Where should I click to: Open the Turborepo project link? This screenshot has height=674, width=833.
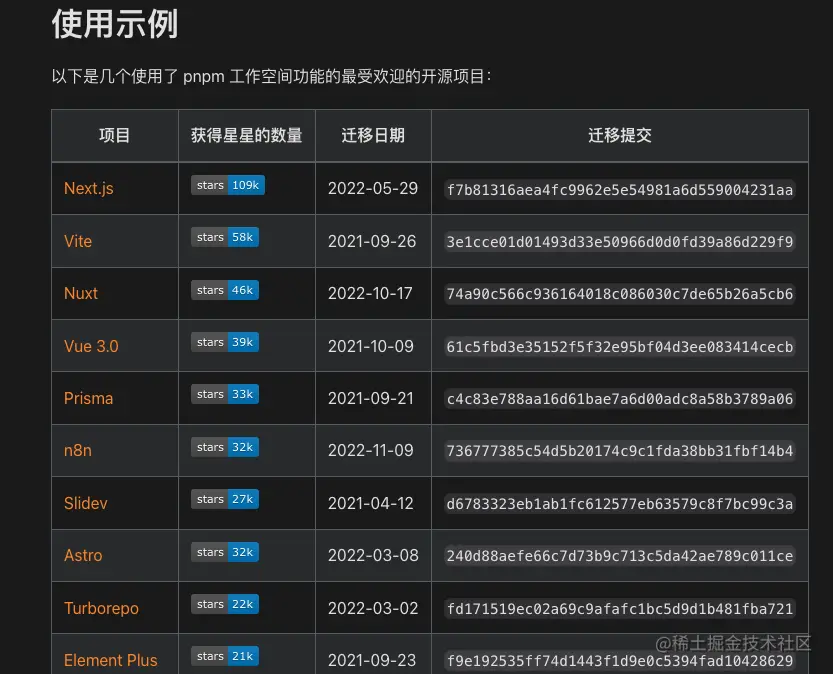pyautogui.click(x=101, y=608)
